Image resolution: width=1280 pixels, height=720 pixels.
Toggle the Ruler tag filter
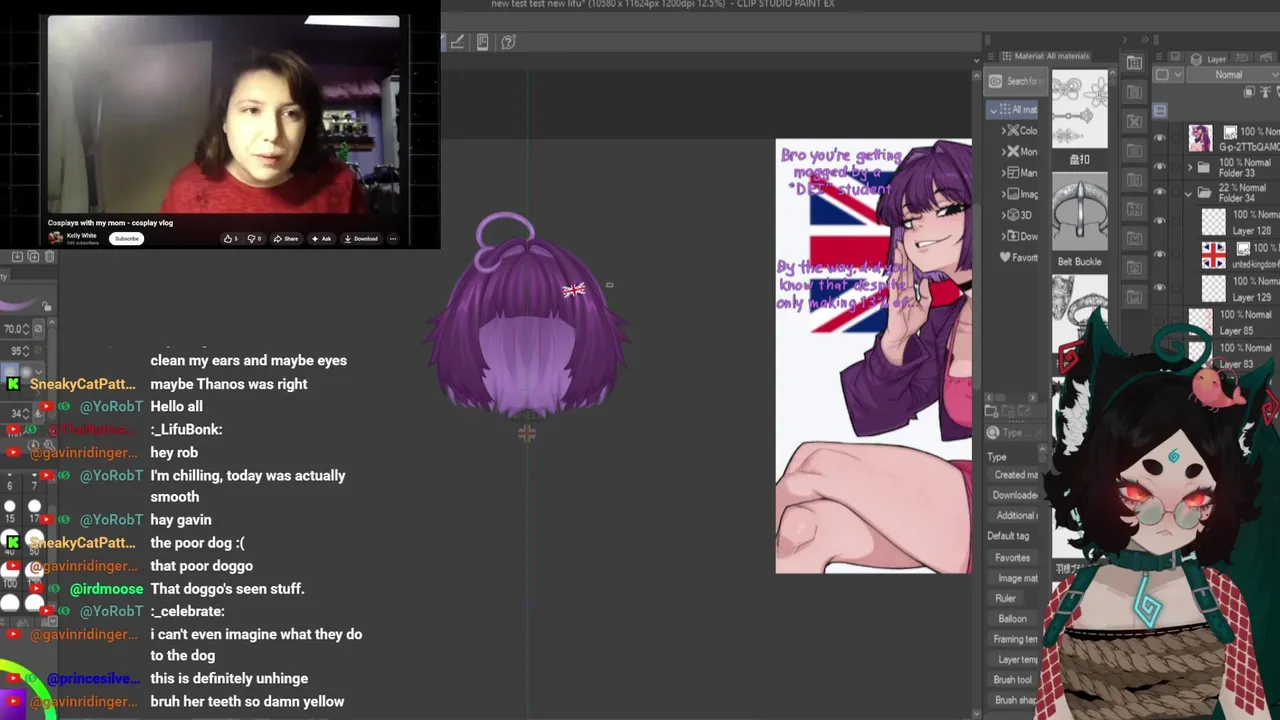click(x=1006, y=598)
